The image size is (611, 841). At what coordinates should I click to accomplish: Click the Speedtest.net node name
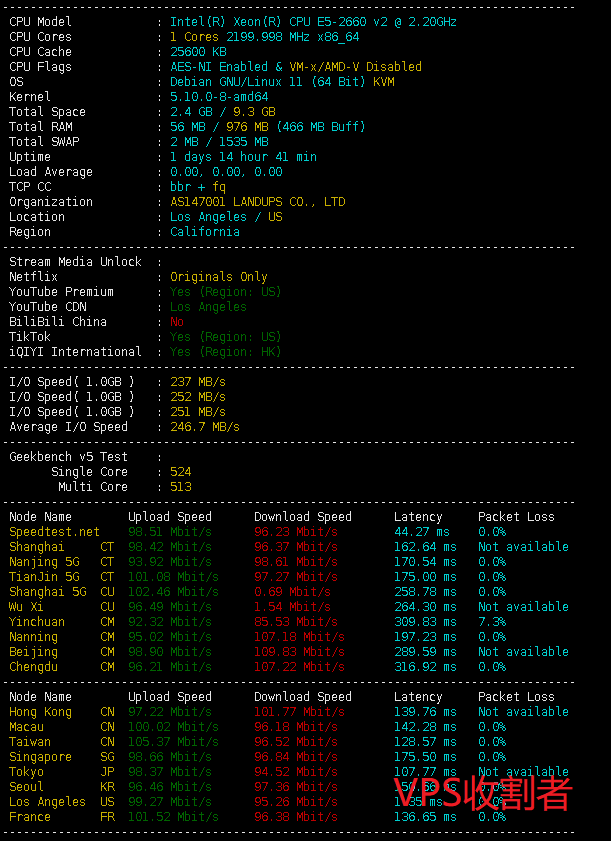[55, 532]
